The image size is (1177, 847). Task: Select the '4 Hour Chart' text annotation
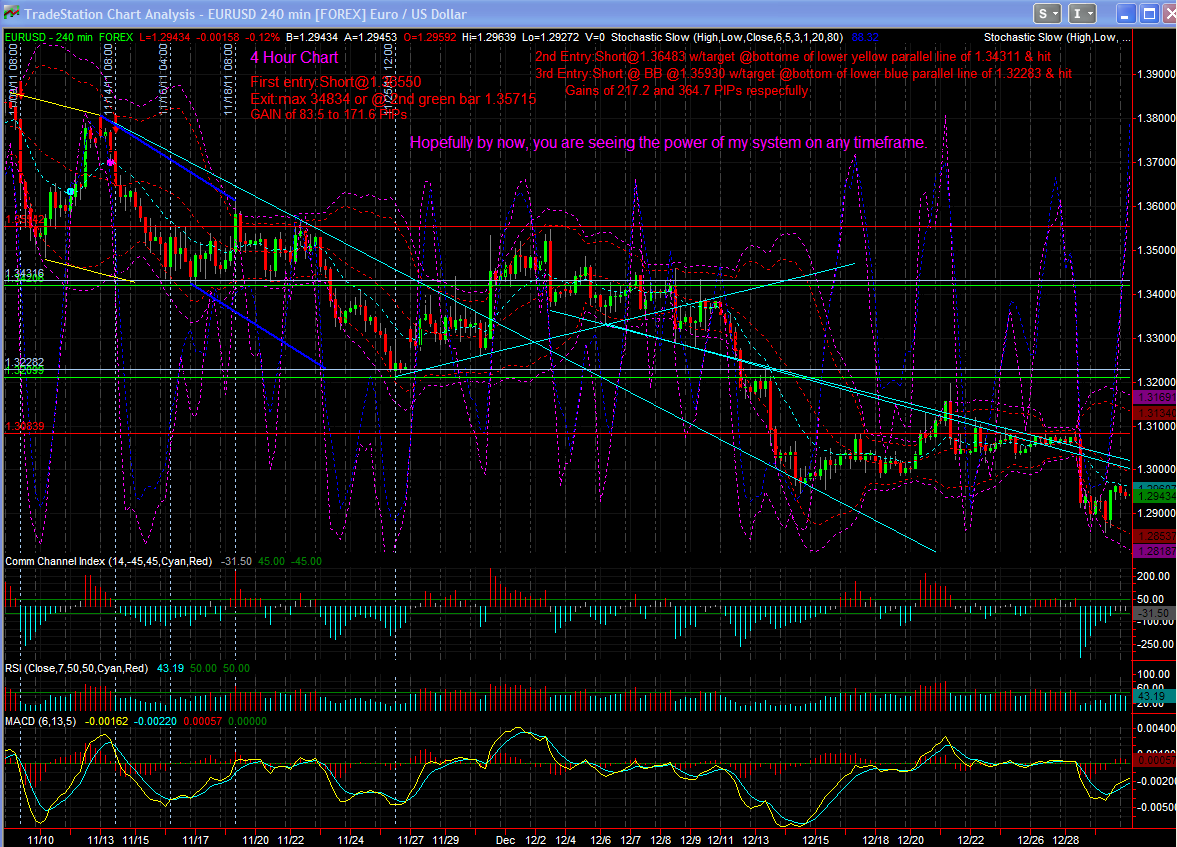(294, 58)
